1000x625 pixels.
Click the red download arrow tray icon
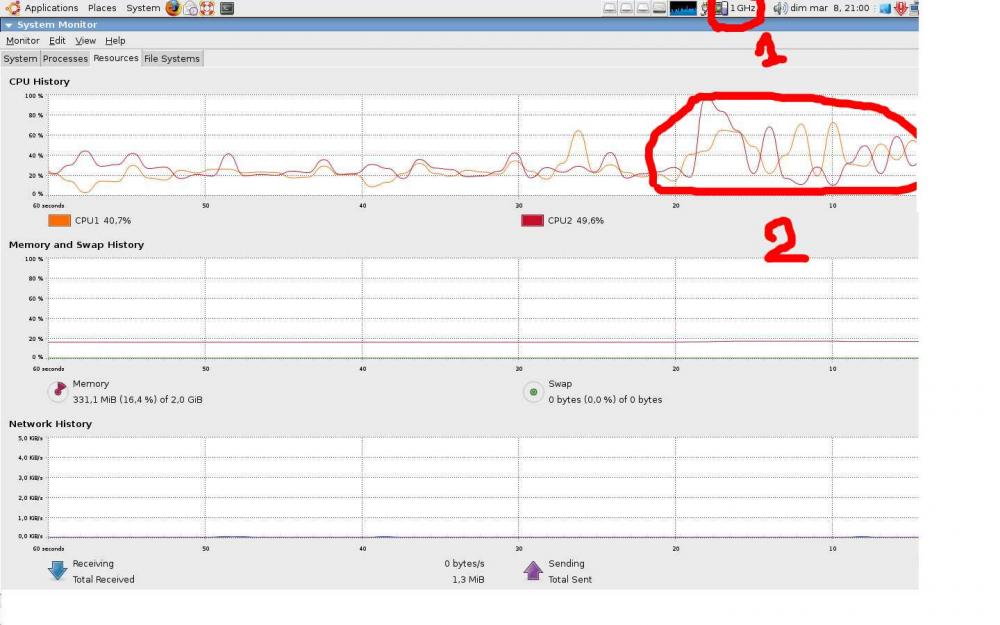[901, 8]
